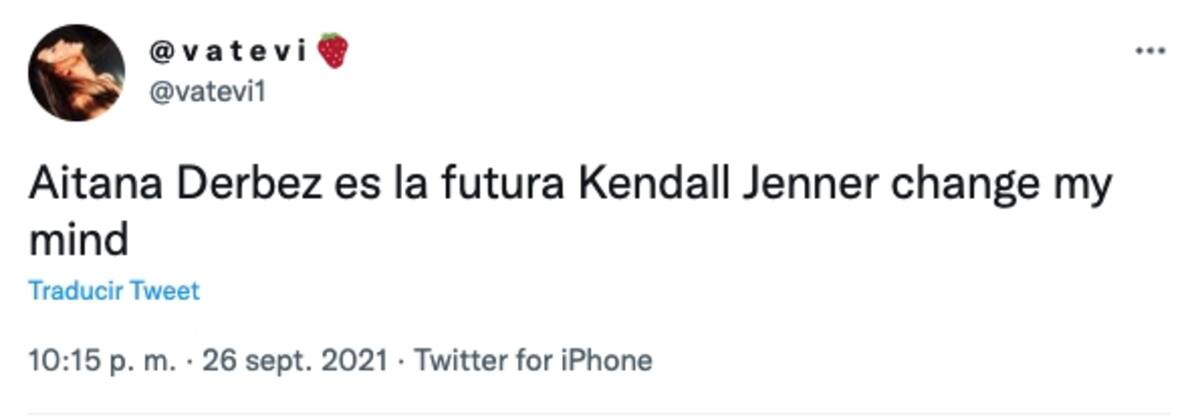Click the word "mind" on the second line
This screenshot has height=417, width=1200.
79,241
